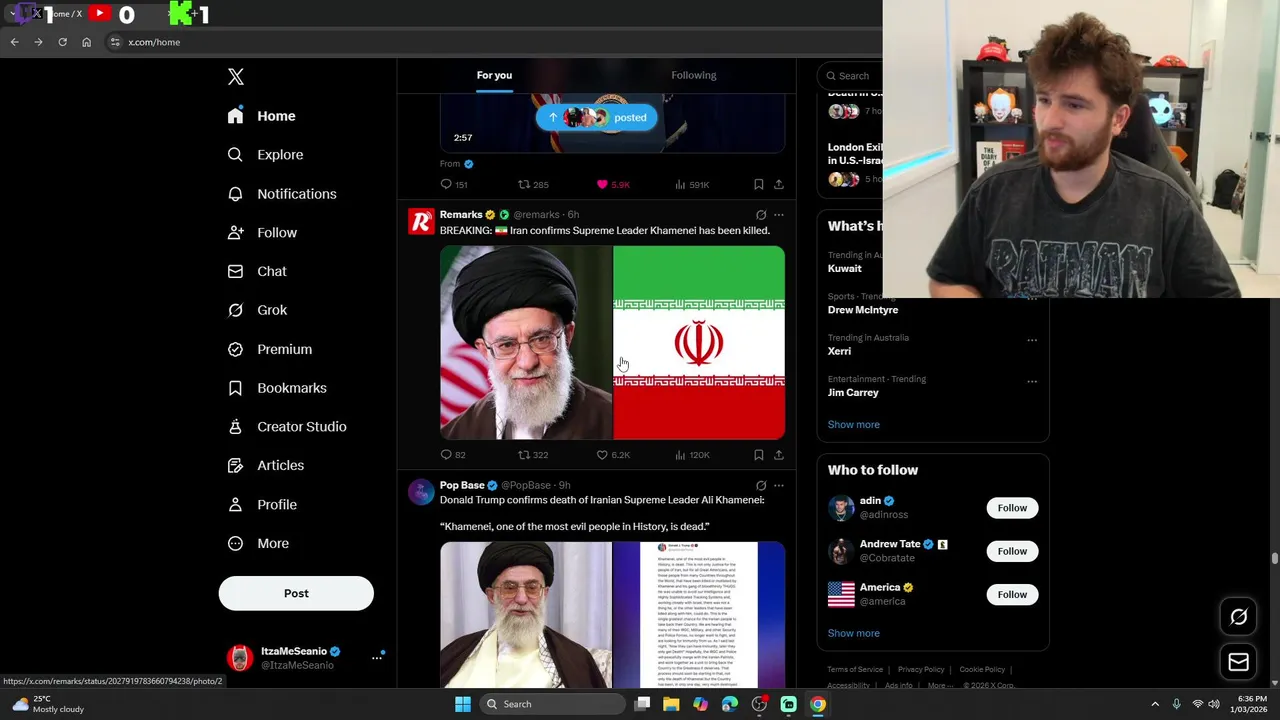Reply to Remarks post with 82 comments
This screenshot has width=1280, height=720.
tap(453, 455)
